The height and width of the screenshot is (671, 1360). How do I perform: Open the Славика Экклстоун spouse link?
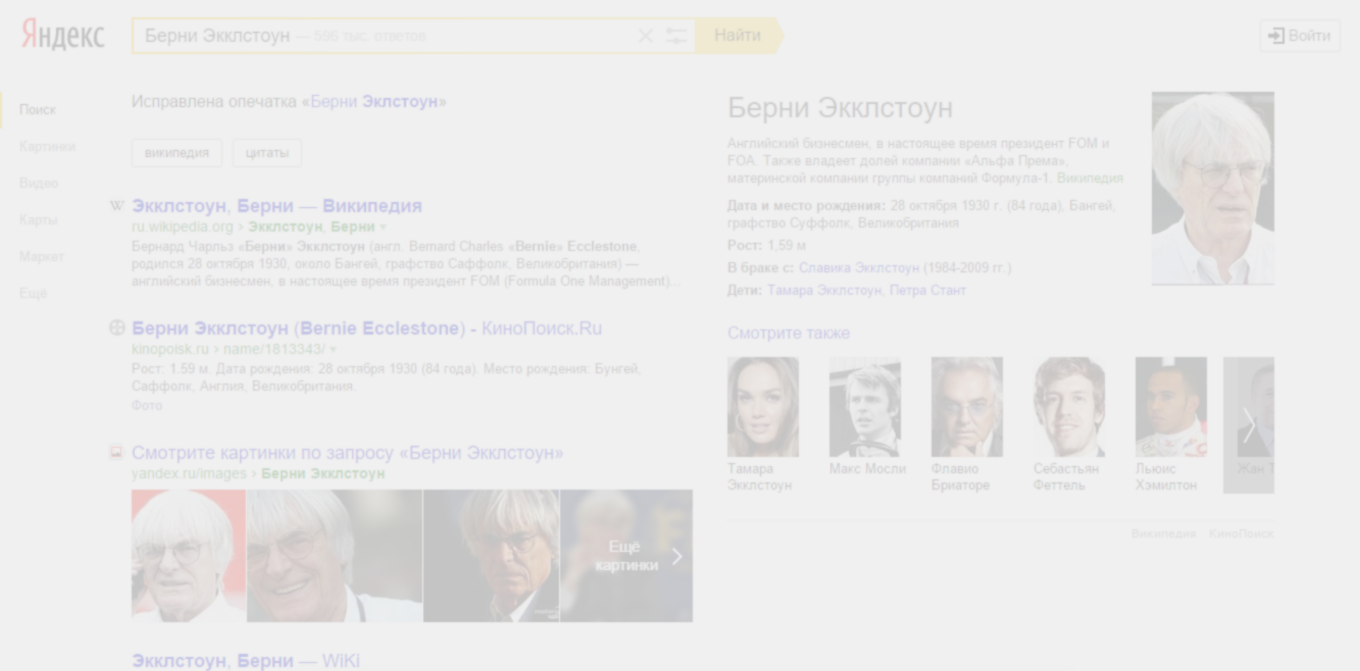tap(859, 268)
